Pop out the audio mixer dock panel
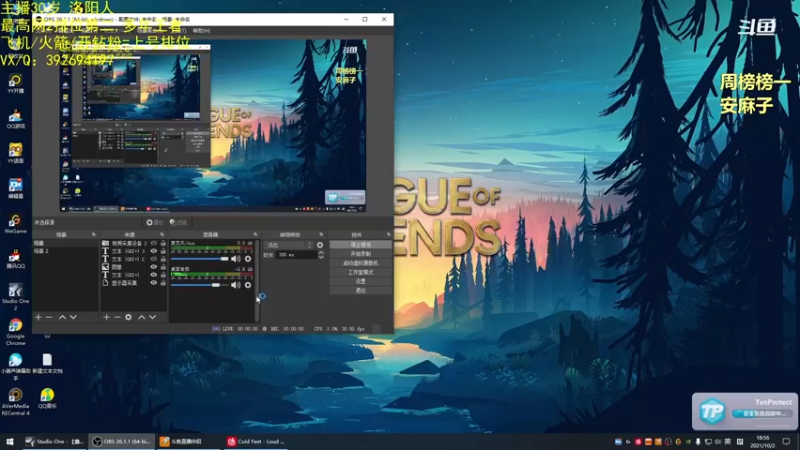The width and height of the screenshot is (800, 450). click(255, 234)
